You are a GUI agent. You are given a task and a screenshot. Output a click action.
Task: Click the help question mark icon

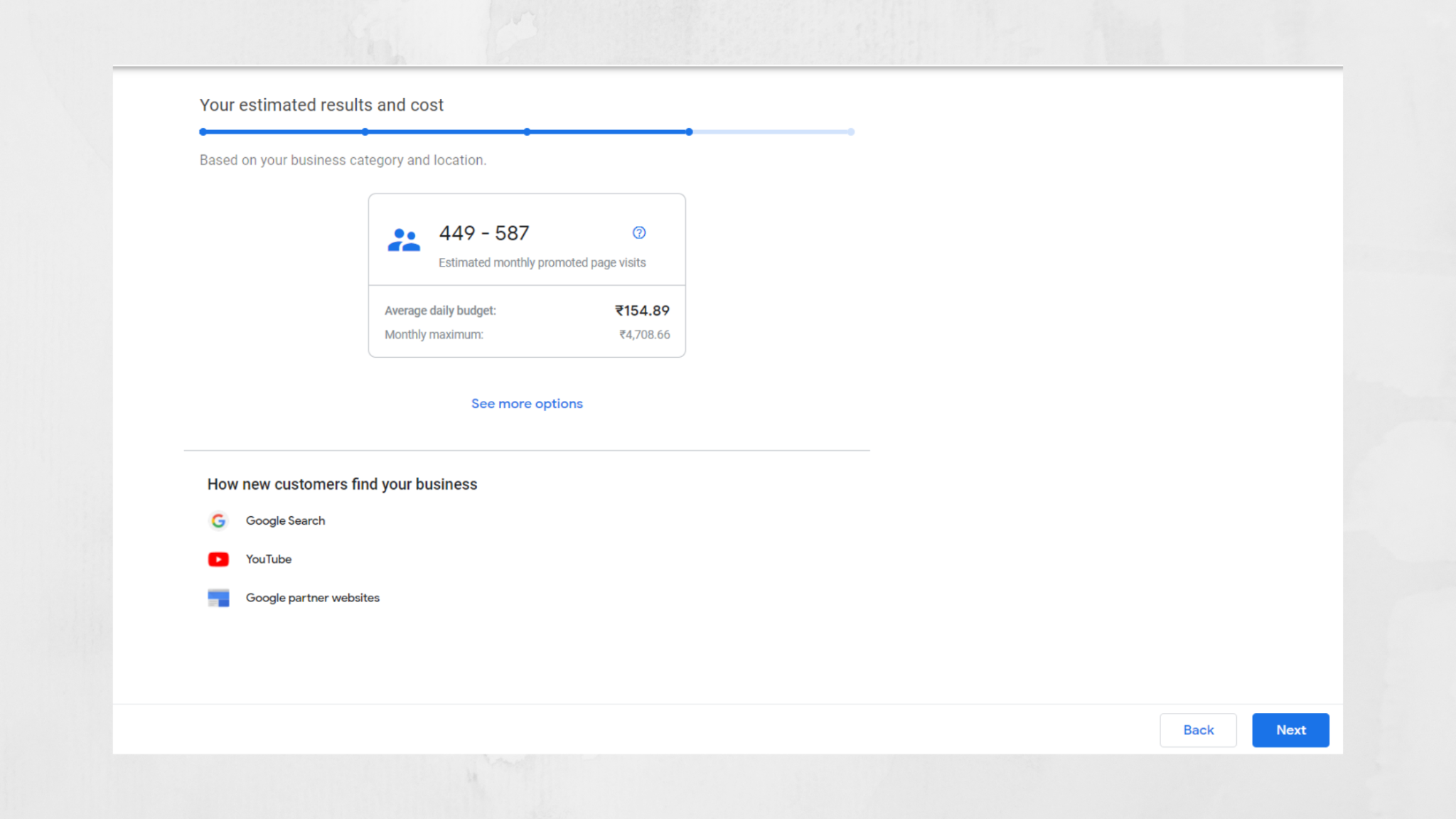click(639, 232)
